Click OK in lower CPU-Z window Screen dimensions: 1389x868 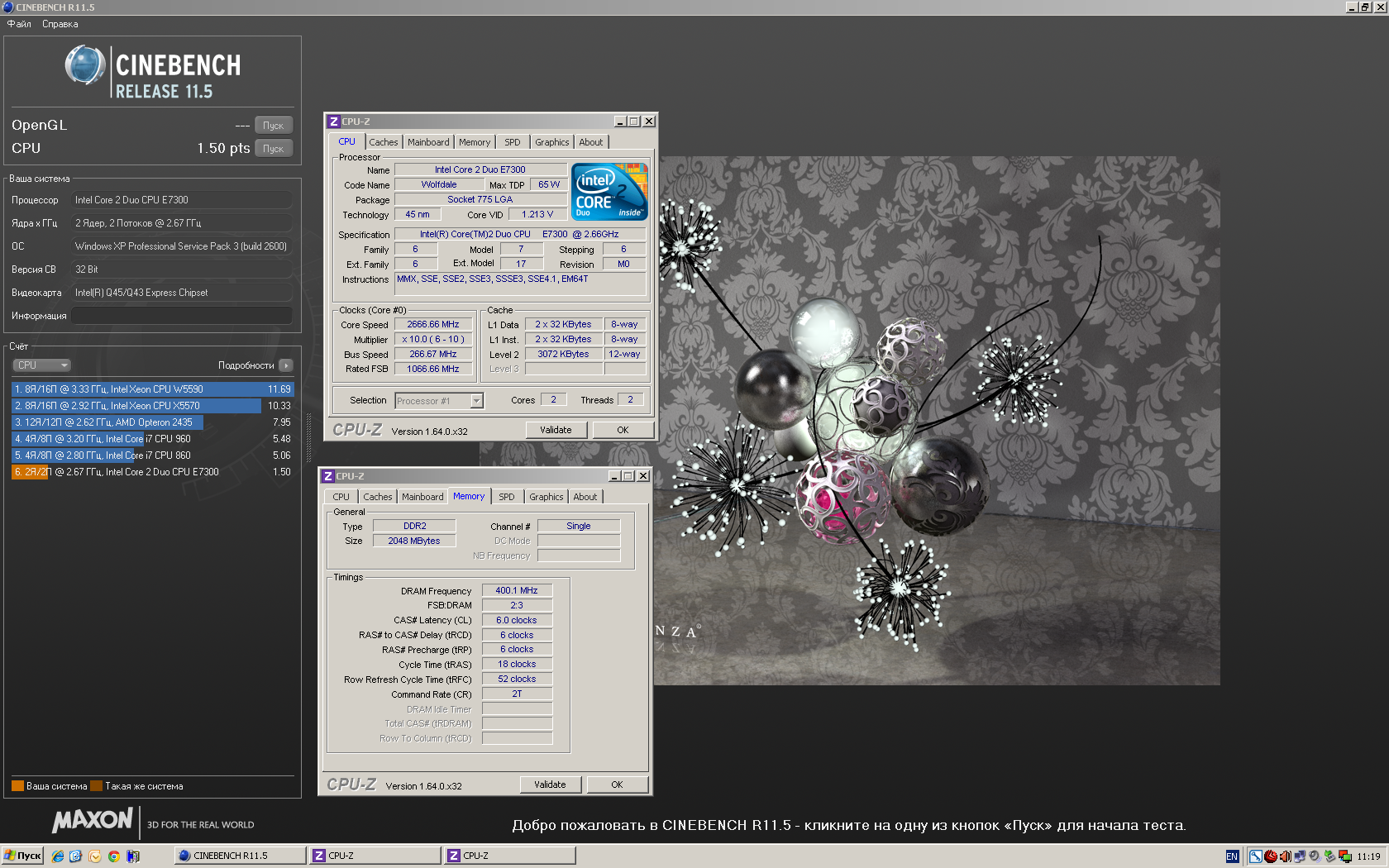click(617, 785)
